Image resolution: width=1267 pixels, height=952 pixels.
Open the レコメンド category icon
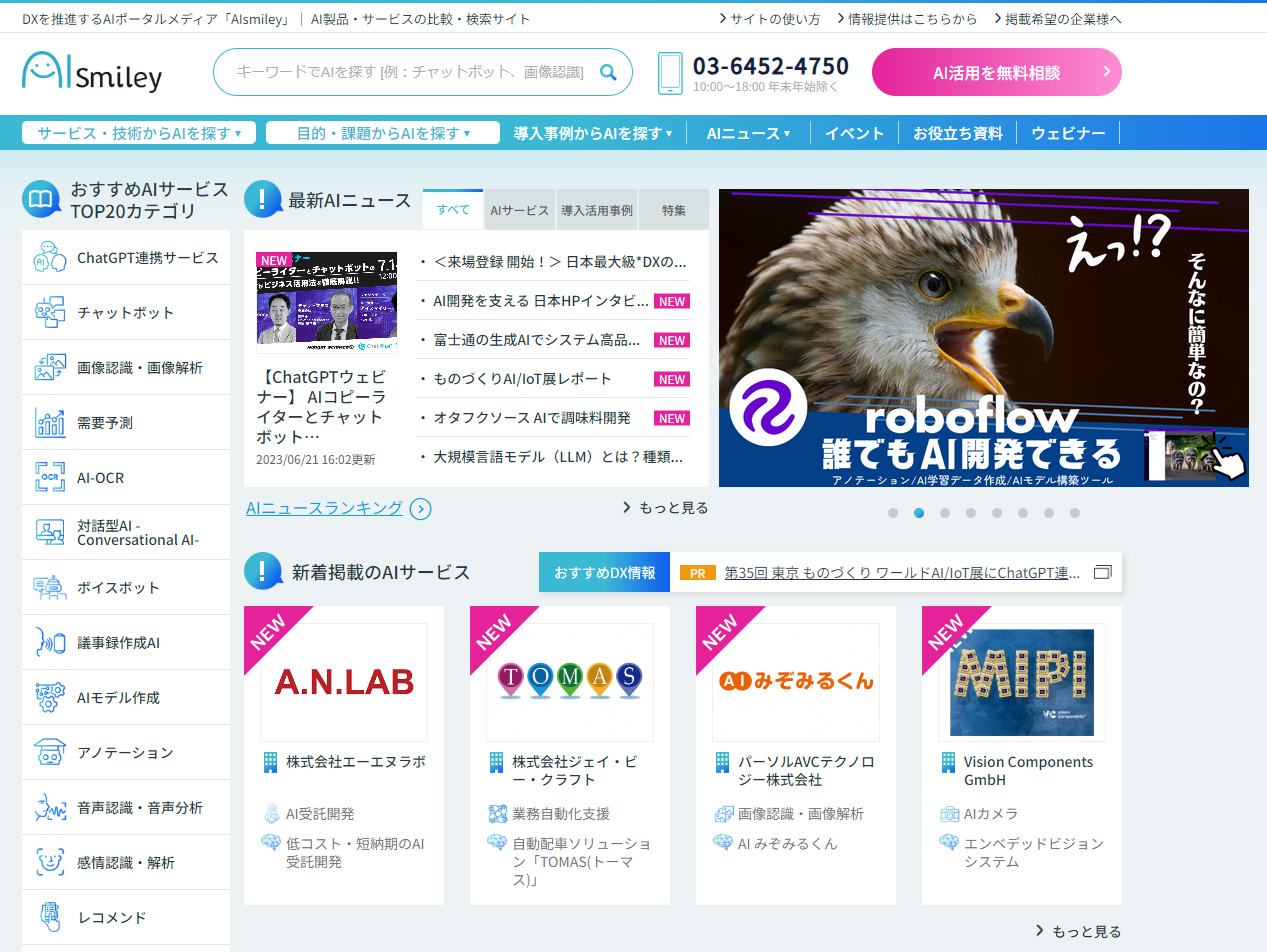coord(50,917)
